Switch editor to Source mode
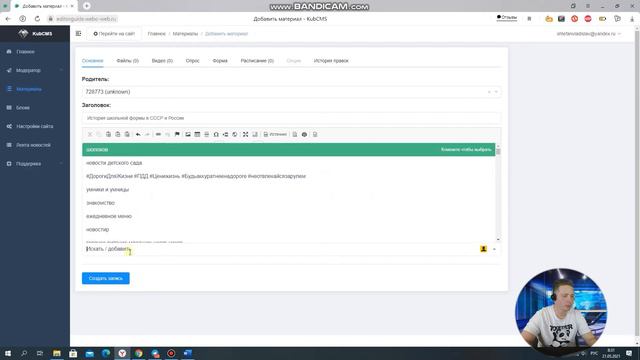The width and height of the screenshot is (640, 360). (x=275, y=134)
